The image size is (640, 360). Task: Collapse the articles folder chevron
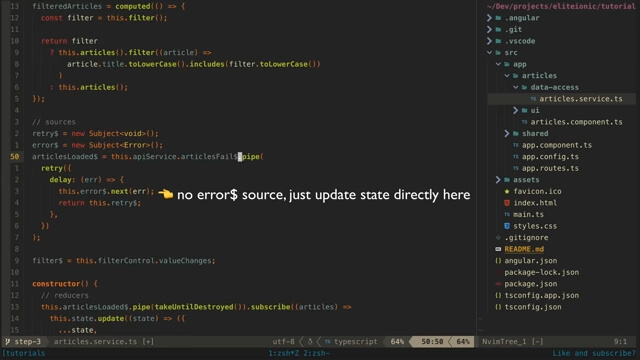pos(507,76)
